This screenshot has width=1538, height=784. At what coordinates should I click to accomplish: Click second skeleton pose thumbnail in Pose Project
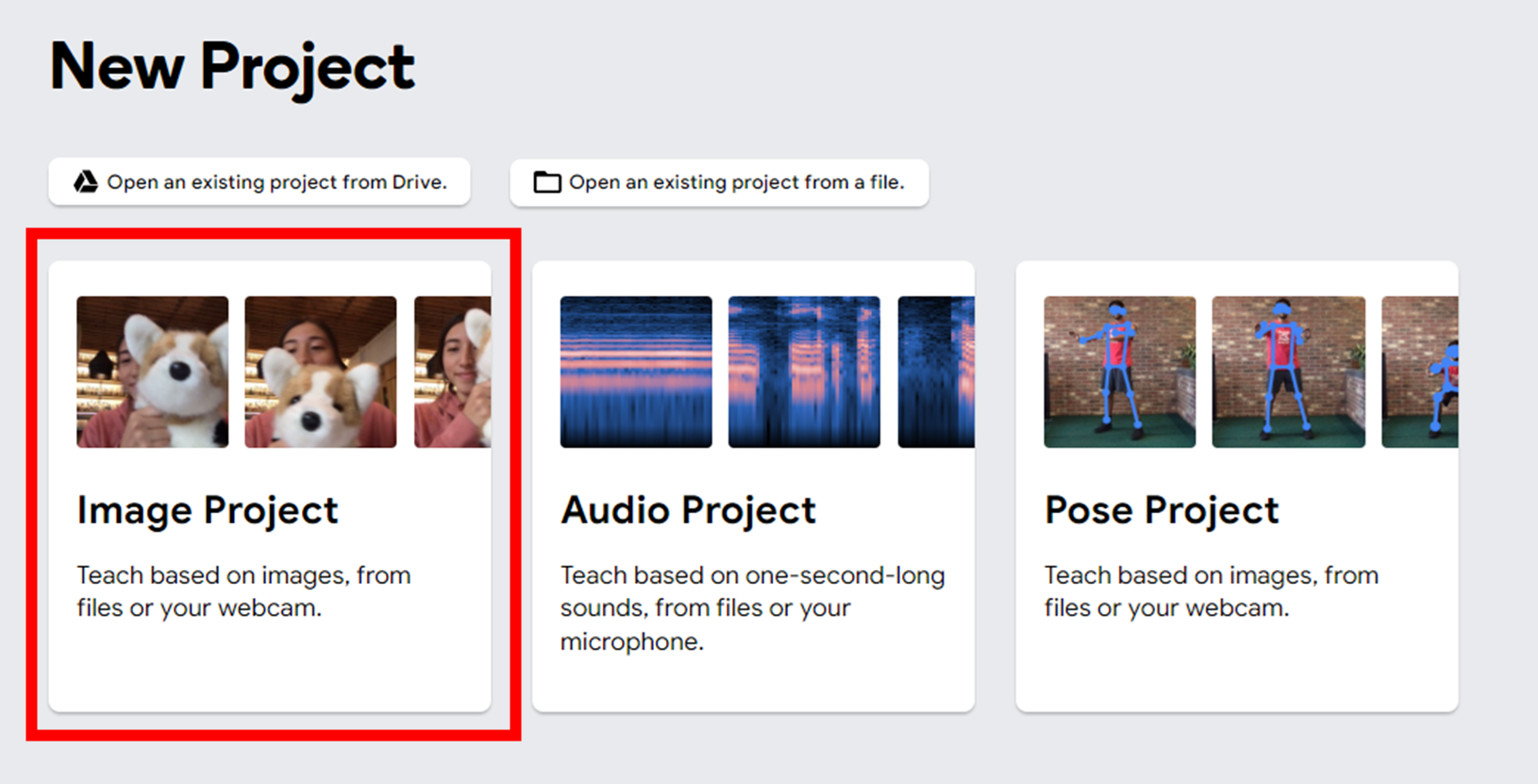(x=1288, y=372)
